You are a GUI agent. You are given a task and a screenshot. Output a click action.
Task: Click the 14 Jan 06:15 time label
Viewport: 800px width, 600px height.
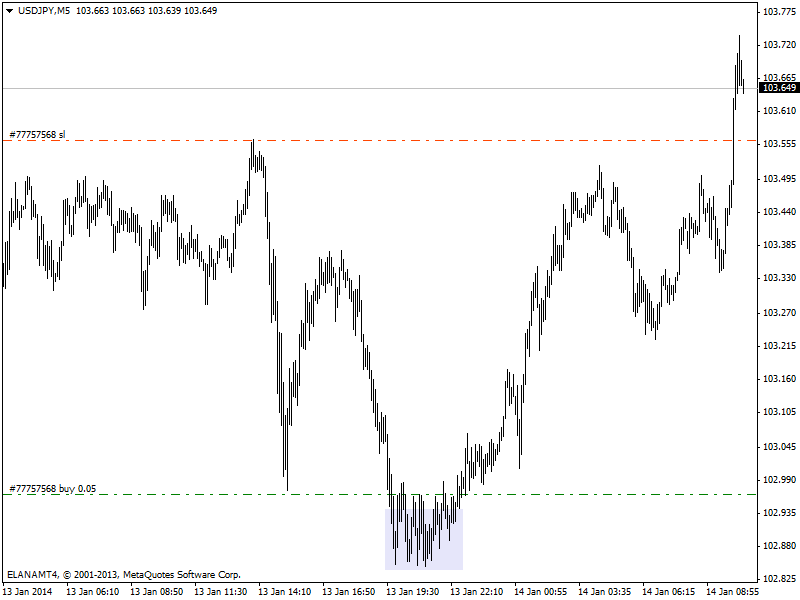(x=669, y=592)
